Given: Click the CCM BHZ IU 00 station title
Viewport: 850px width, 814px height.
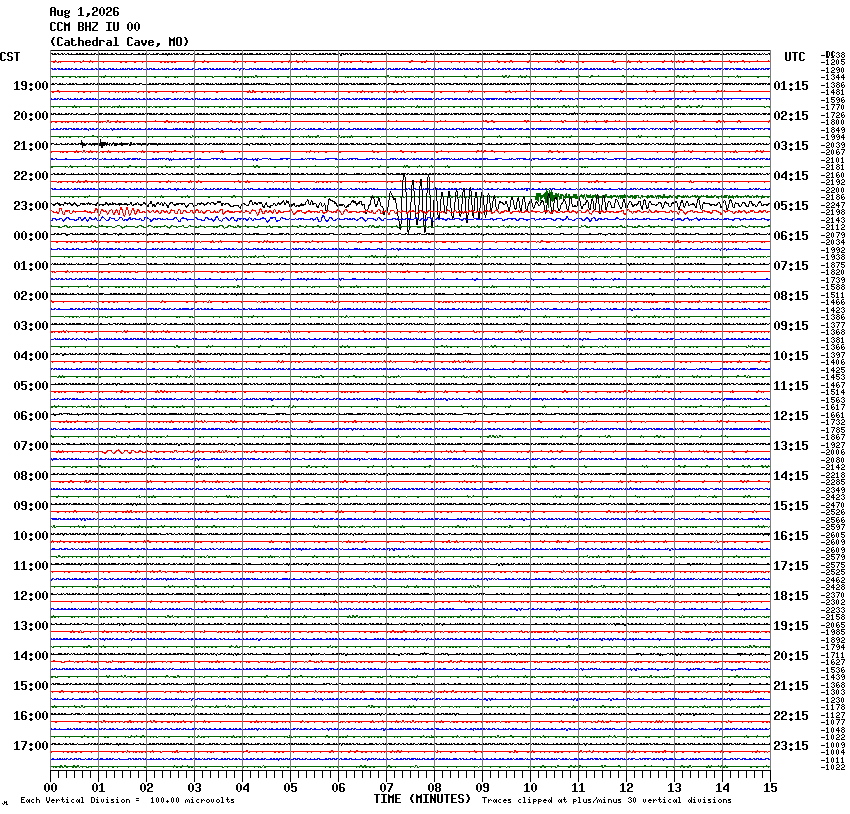Looking at the screenshot, I should pyautogui.click(x=95, y=27).
